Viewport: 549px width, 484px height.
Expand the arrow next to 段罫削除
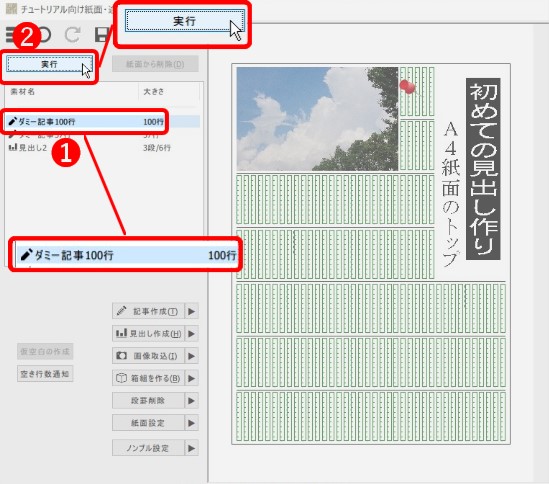coord(192,401)
